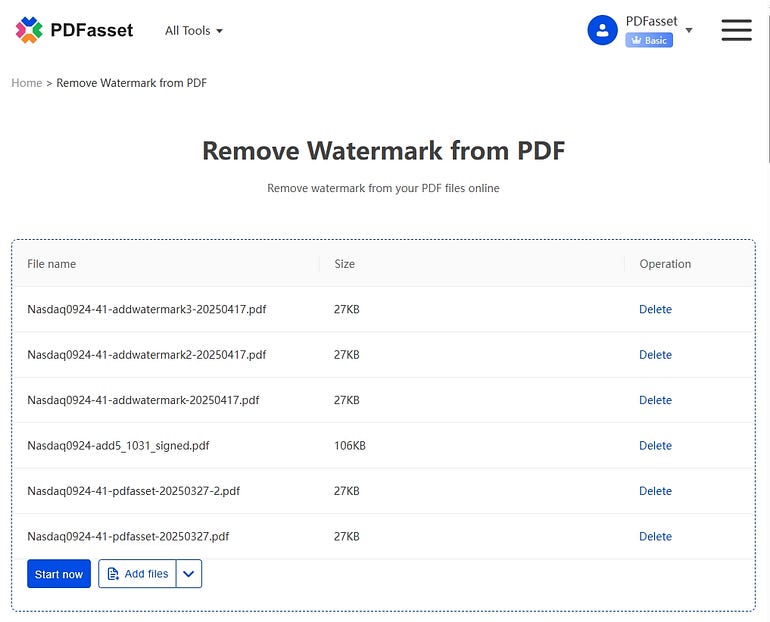Click the Size column header
770x622 pixels.
[x=344, y=264]
